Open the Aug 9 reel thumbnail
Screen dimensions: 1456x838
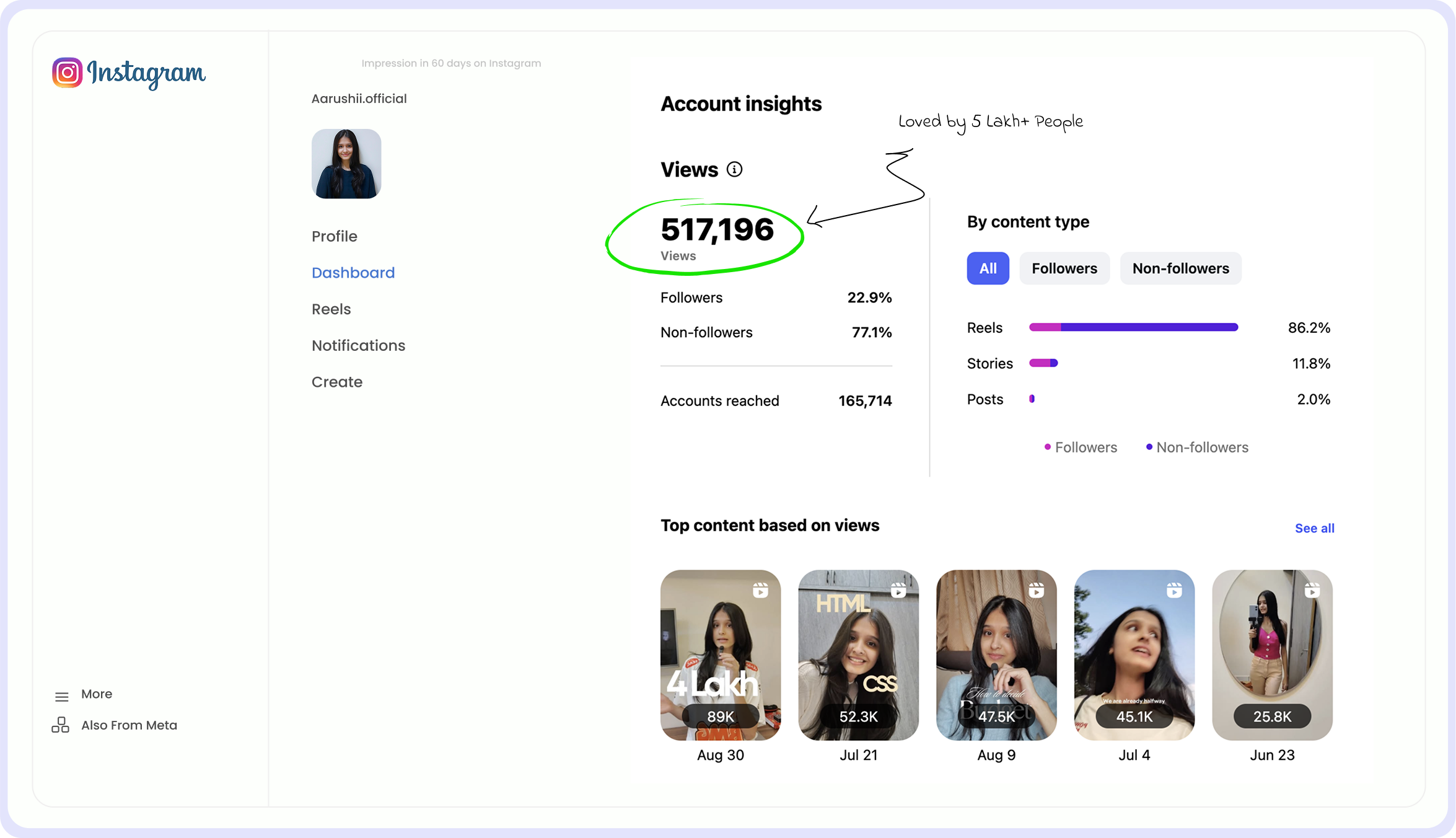pos(996,655)
